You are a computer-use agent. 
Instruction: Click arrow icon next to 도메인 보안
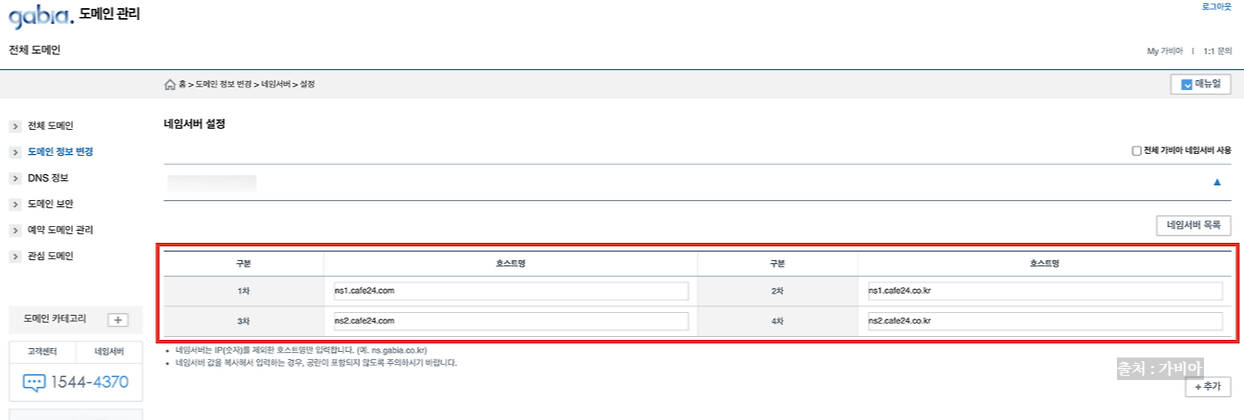(15, 204)
